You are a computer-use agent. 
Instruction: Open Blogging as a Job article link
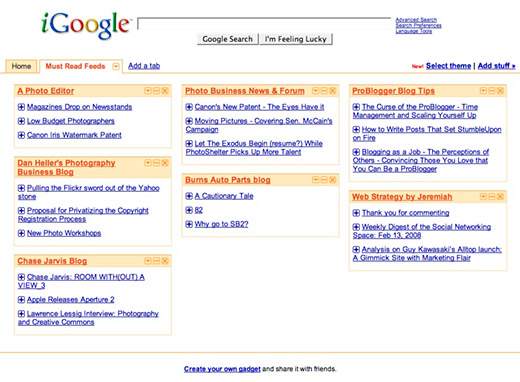pos(421,160)
